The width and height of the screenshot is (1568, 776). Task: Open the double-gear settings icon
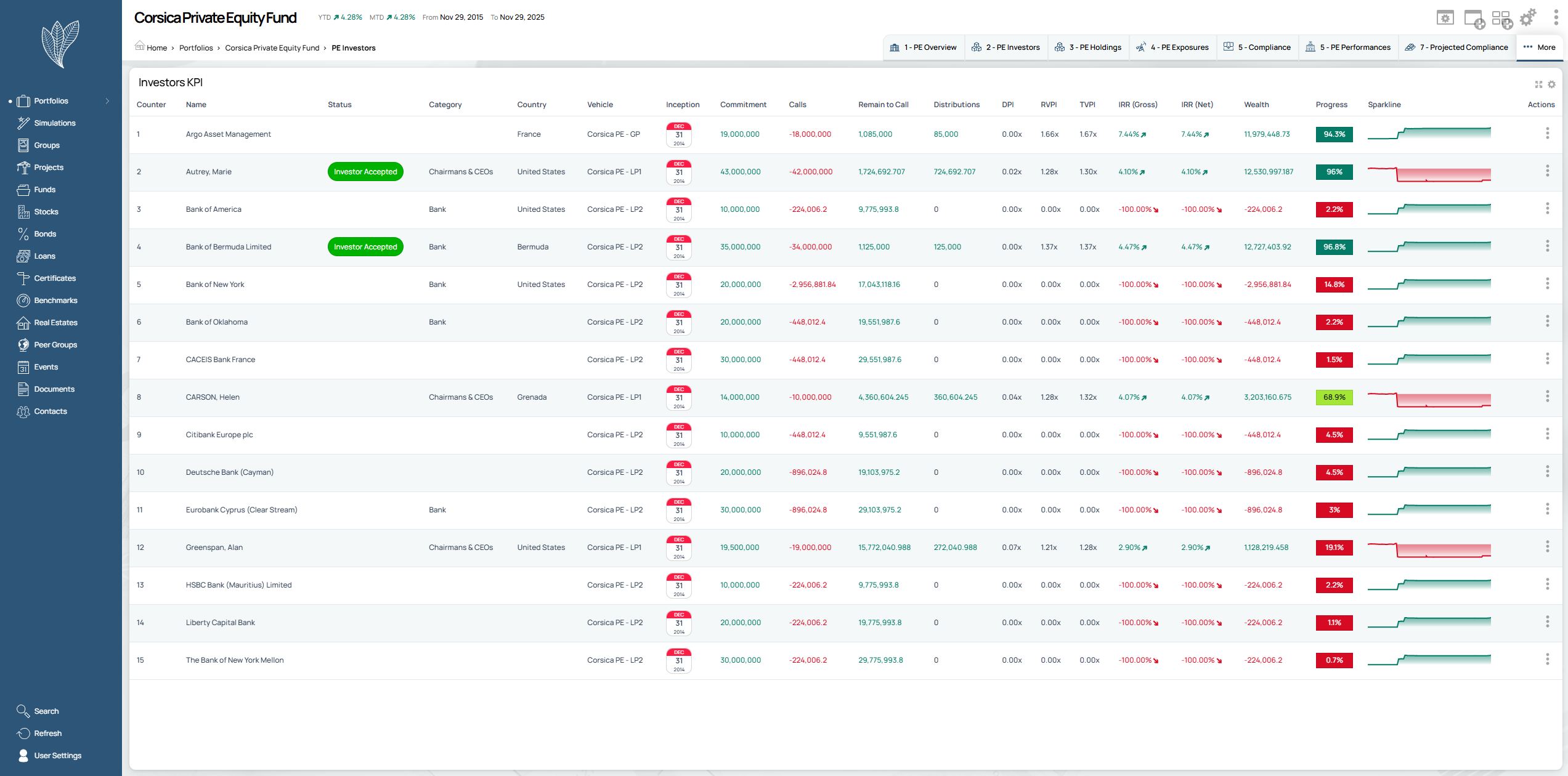pos(1528,18)
